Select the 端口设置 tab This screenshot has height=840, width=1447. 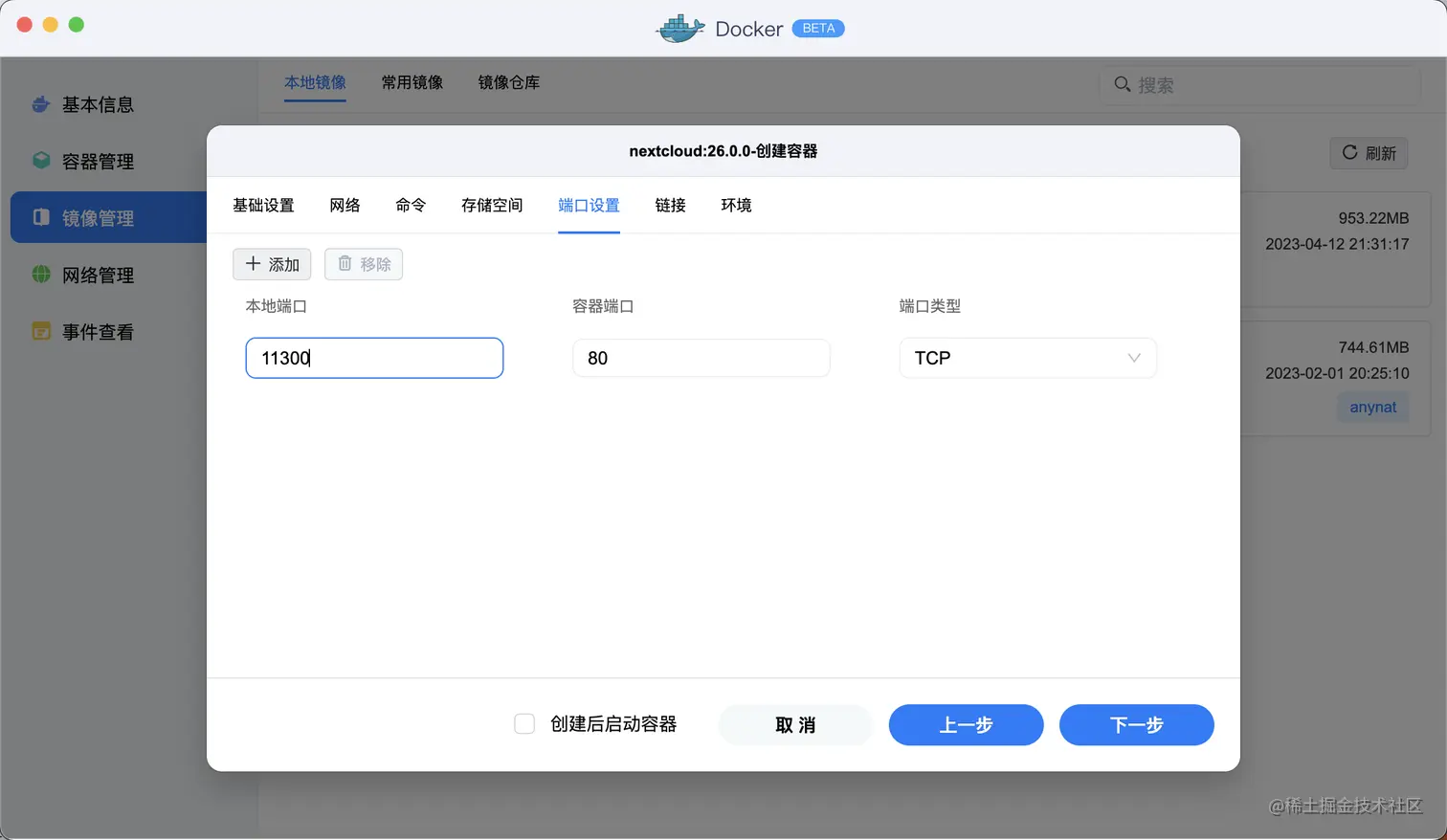tap(589, 205)
